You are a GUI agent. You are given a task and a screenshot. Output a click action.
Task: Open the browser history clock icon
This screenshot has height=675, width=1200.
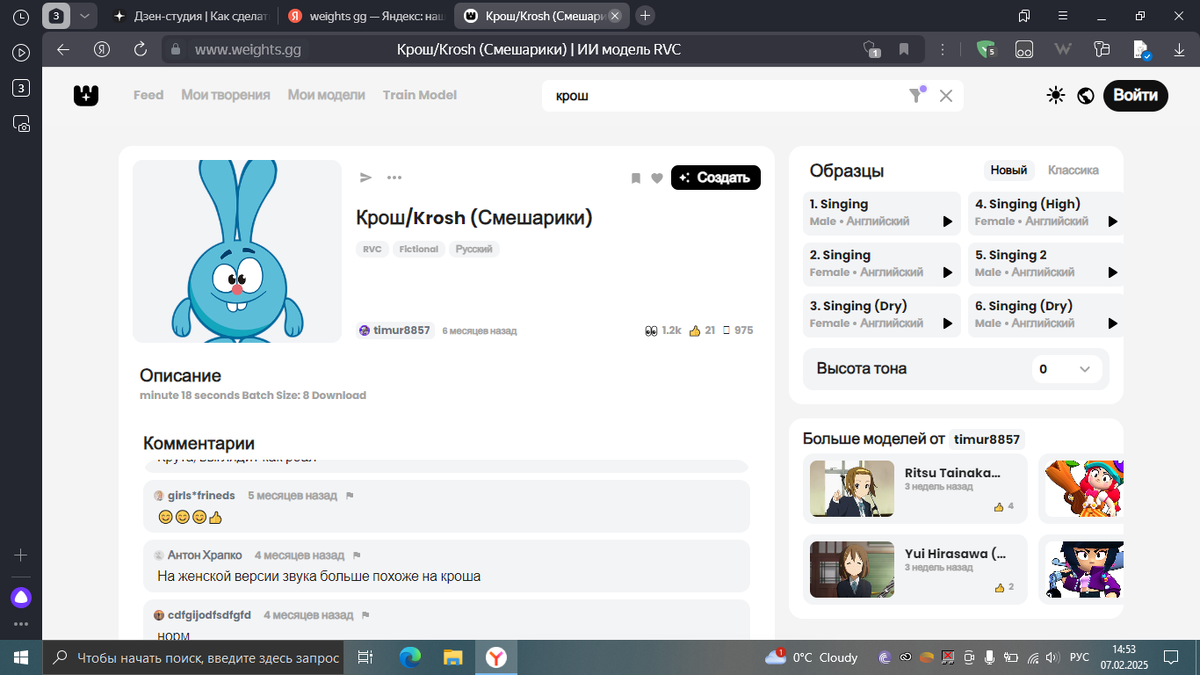[x=21, y=17]
